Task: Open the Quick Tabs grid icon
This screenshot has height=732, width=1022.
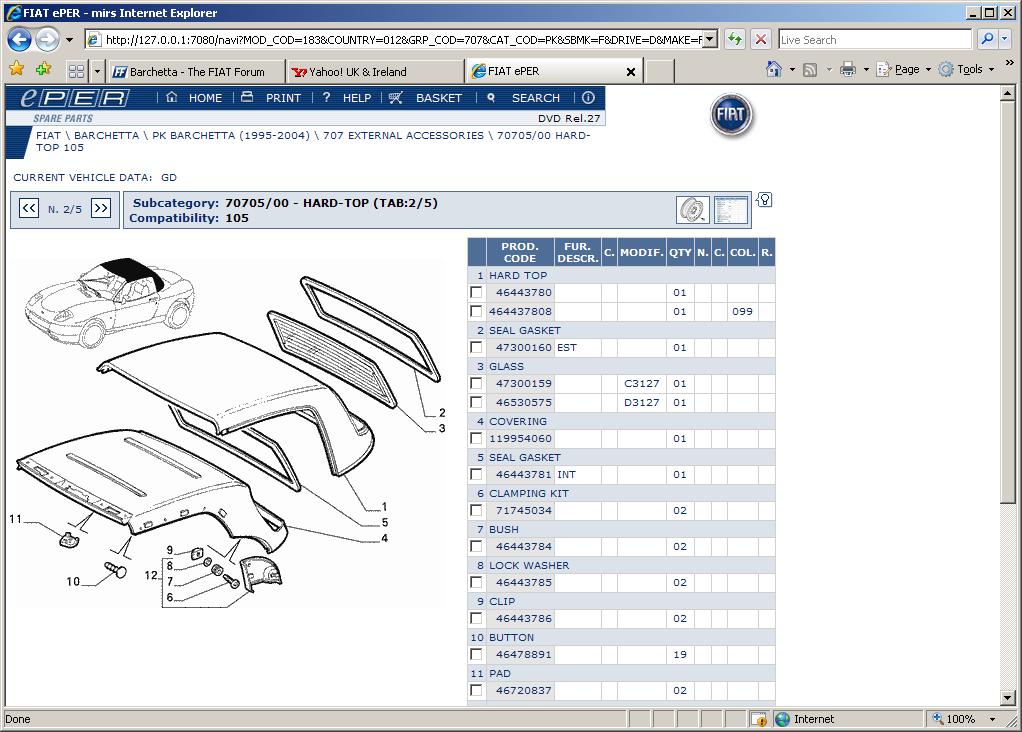Action: pyautogui.click(x=76, y=71)
